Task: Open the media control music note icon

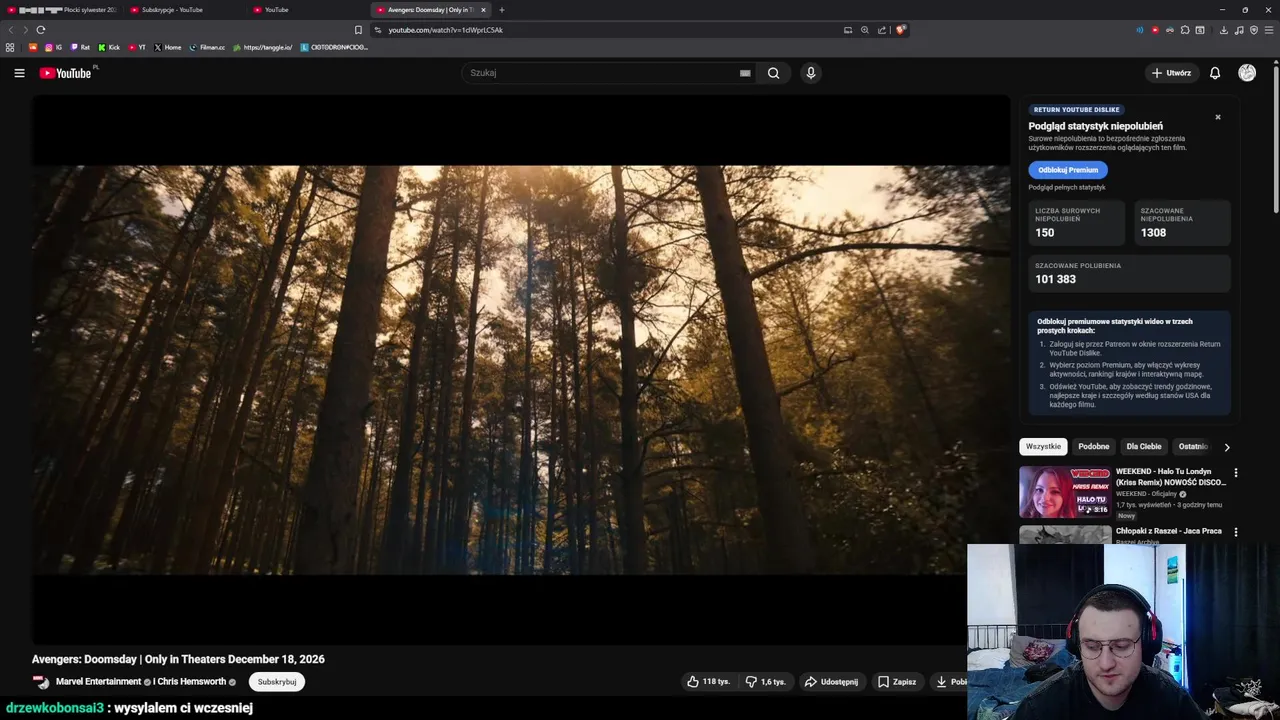Action: 1239,30
